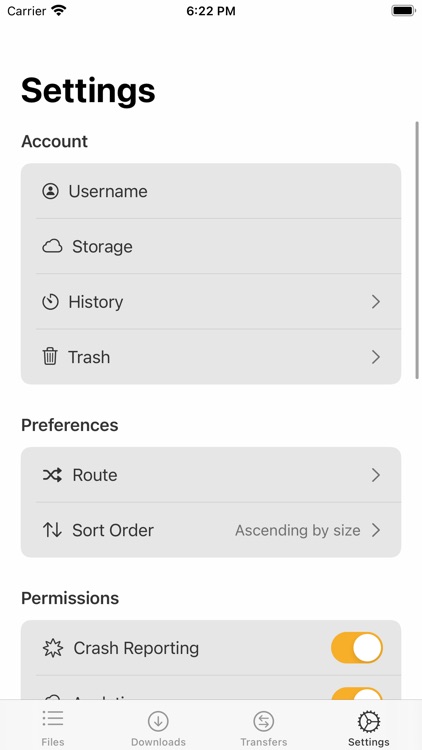
Task: Tap the Trash can icon
Action: tap(50, 357)
